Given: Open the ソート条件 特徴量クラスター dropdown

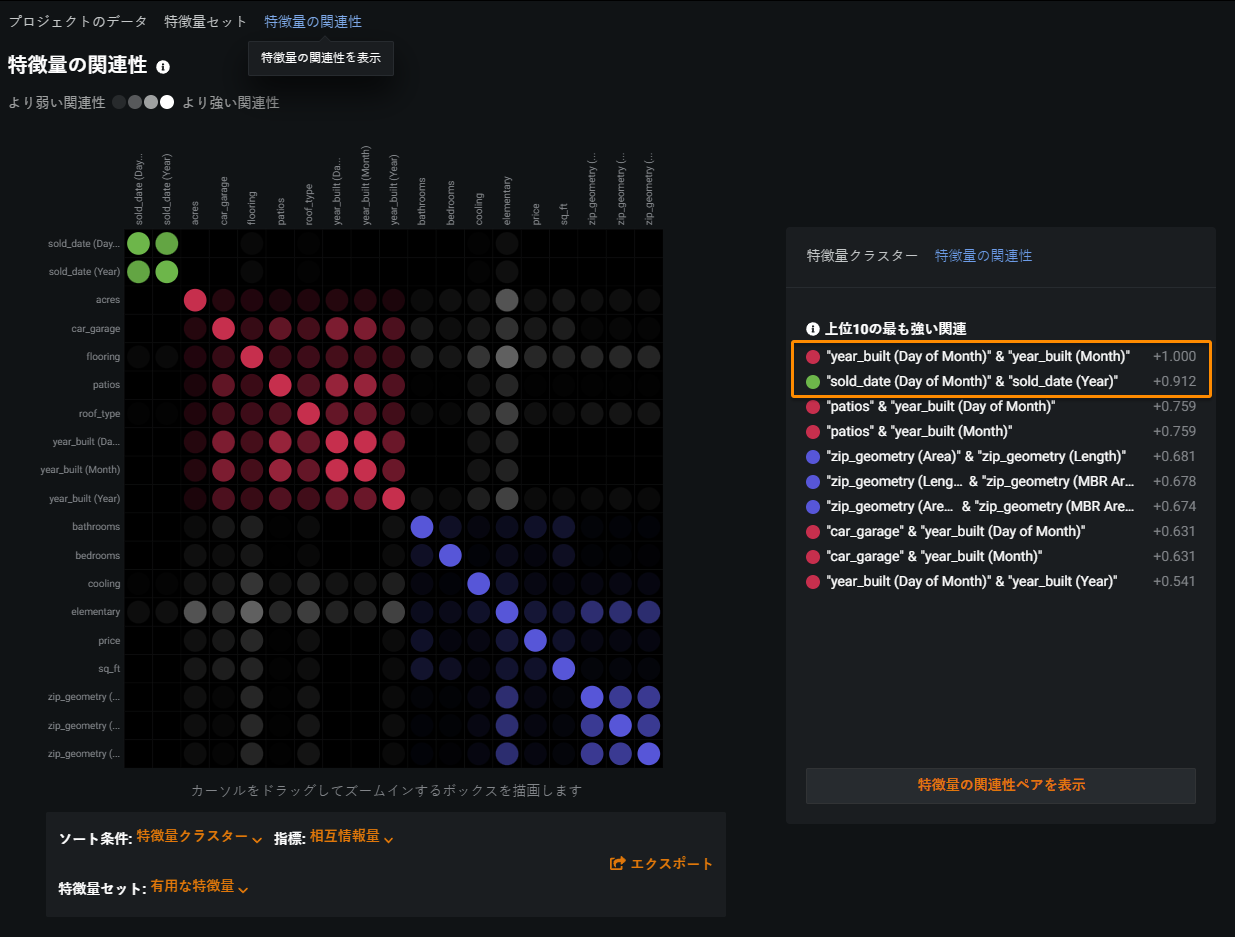Looking at the screenshot, I should [x=199, y=837].
